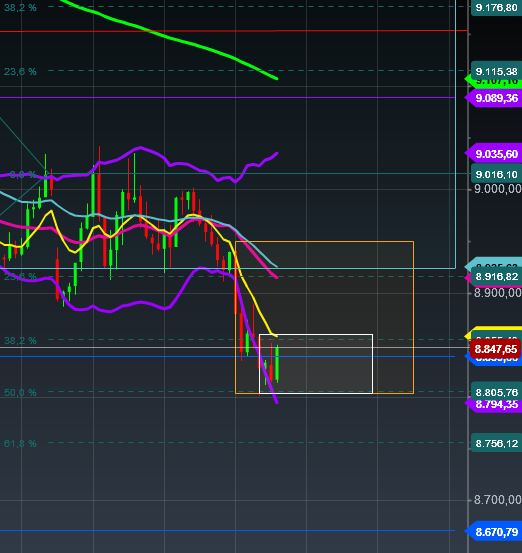The image size is (522, 553).
Task: Click the 9.016,10 price label
Action: tap(496, 174)
